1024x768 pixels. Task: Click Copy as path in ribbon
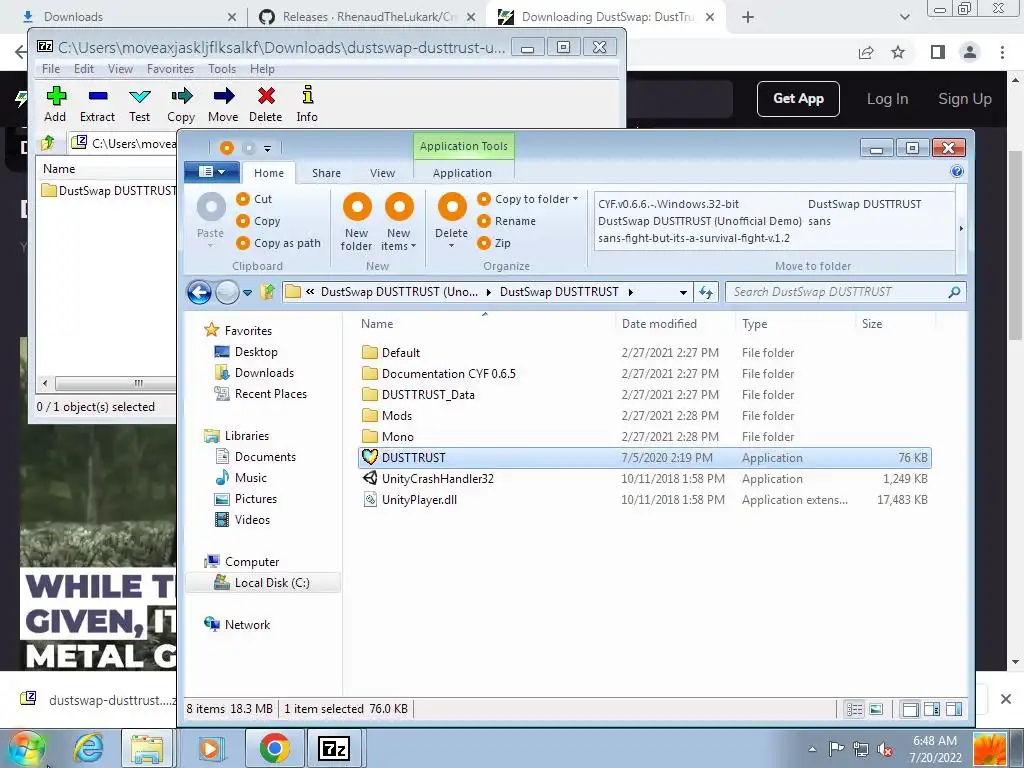tap(279, 243)
